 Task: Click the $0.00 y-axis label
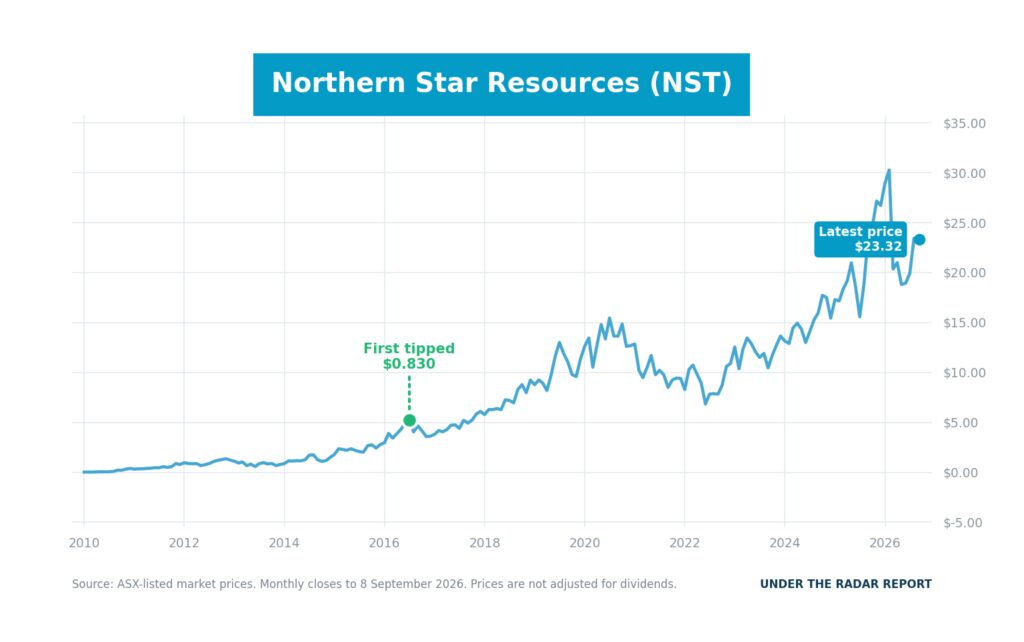click(961, 473)
